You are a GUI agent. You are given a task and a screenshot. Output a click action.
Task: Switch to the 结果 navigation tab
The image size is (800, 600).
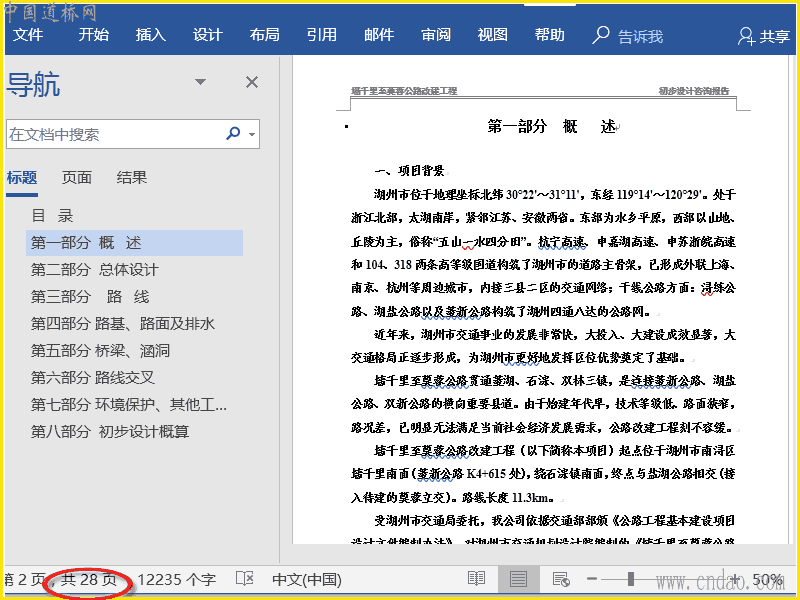(x=131, y=178)
